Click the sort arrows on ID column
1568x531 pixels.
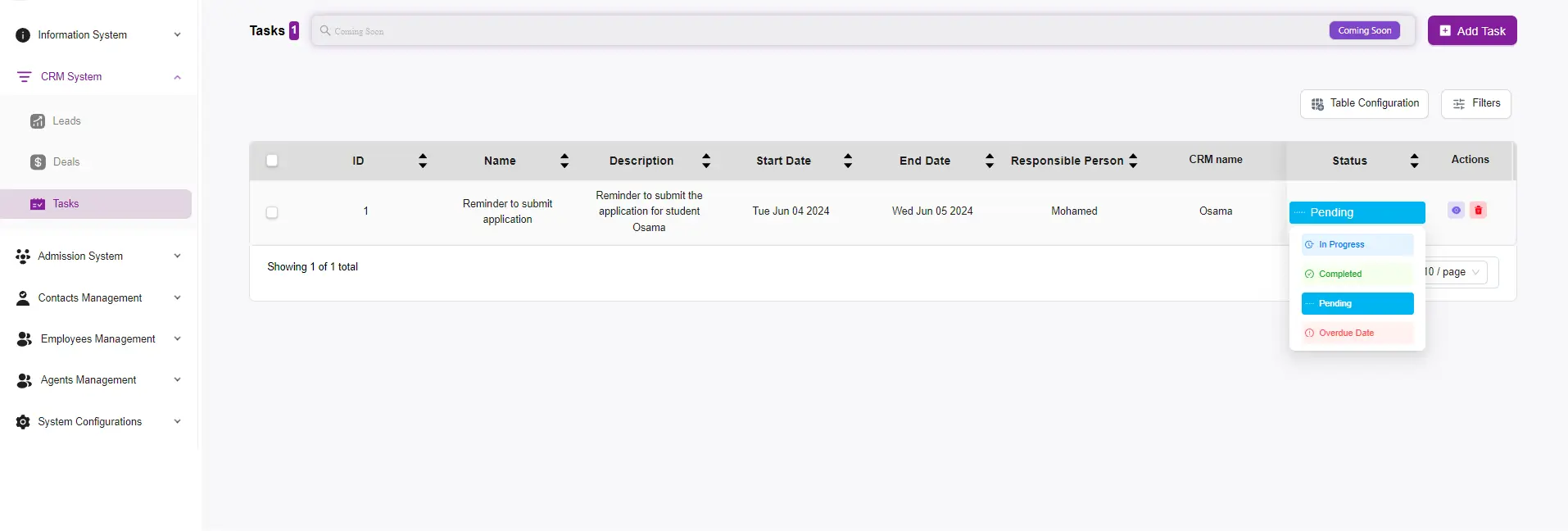pos(423,161)
